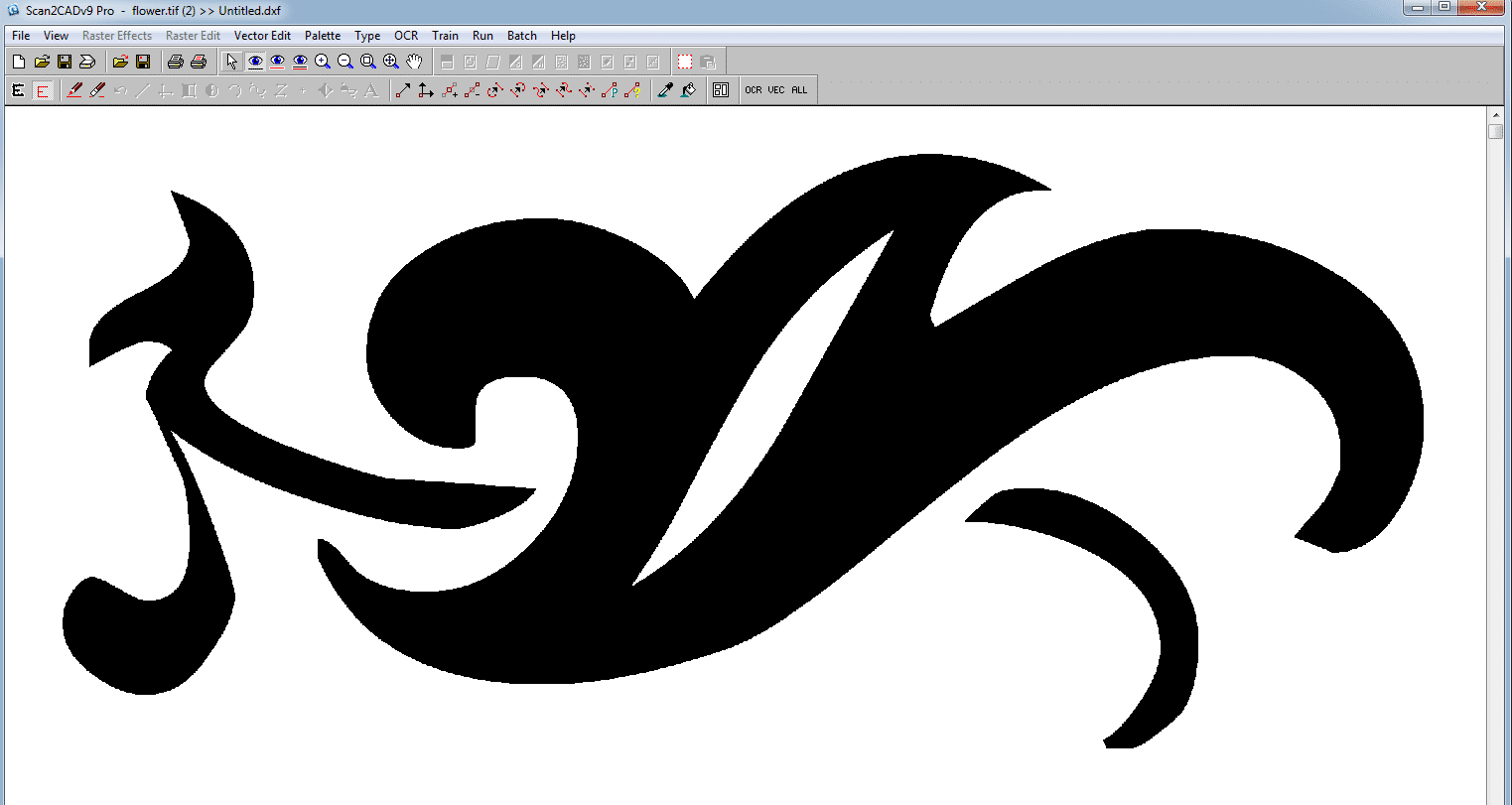Click the pan hand tool
Image resolution: width=1512 pixels, height=805 pixels.
click(x=413, y=61)
